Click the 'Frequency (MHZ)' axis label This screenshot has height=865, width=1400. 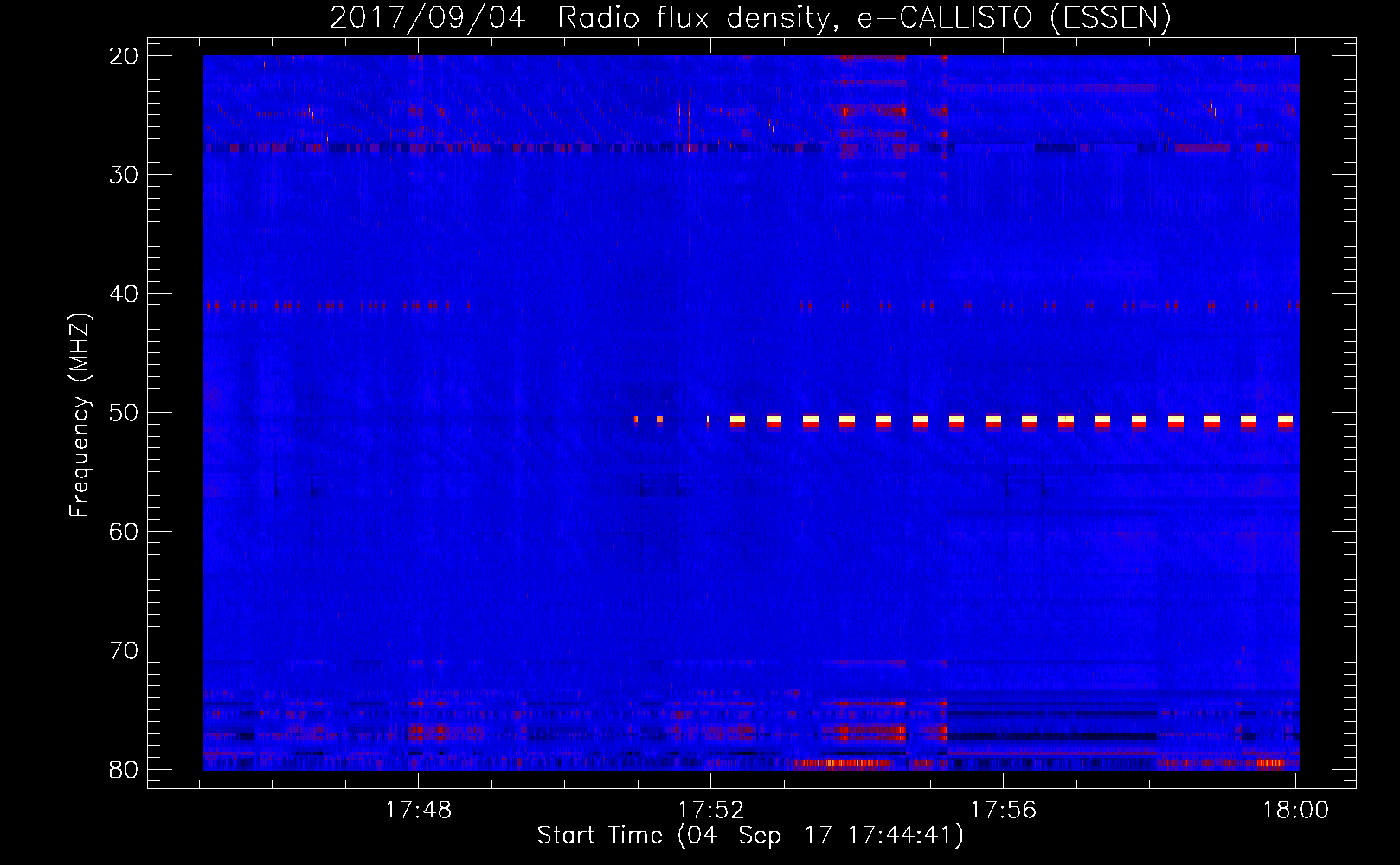tap(80, 415)
